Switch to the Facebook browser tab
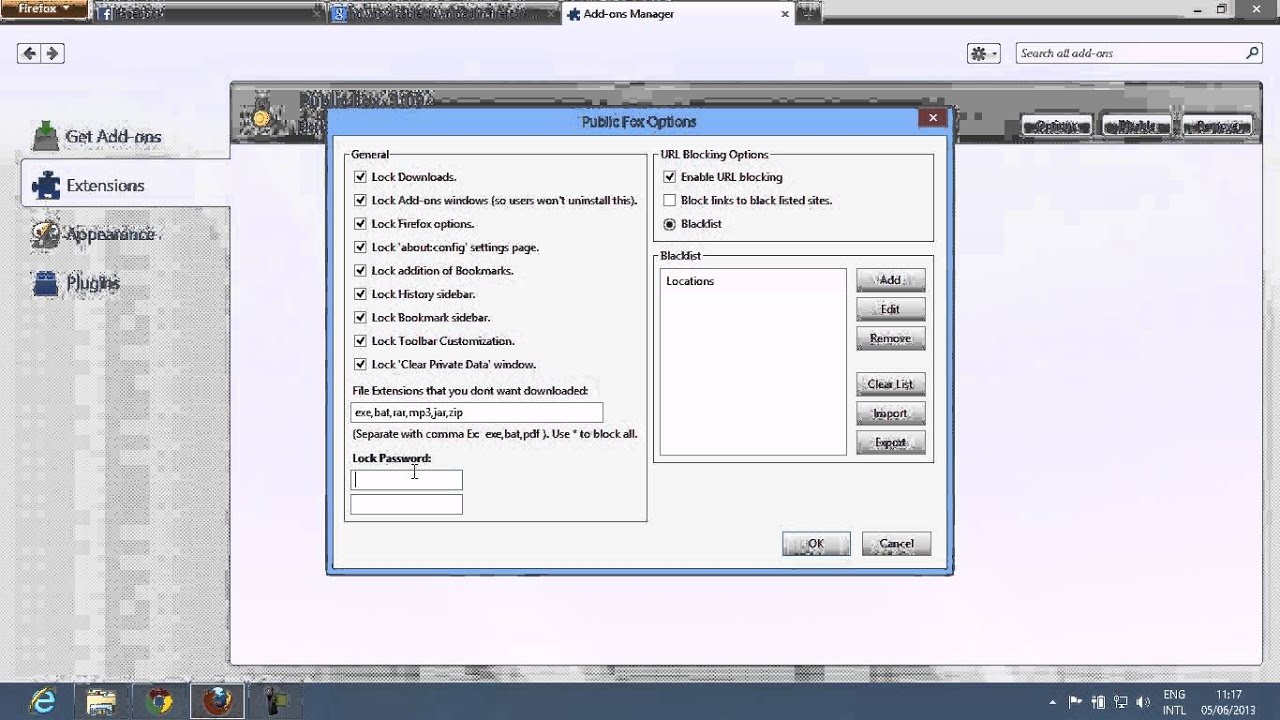Screen dimensions: 1280x720 point(208,14)
